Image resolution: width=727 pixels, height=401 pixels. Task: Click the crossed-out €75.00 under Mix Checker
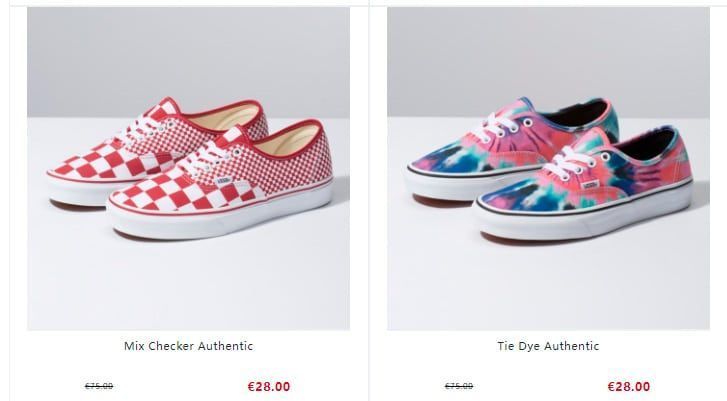(x=98, y=386)
